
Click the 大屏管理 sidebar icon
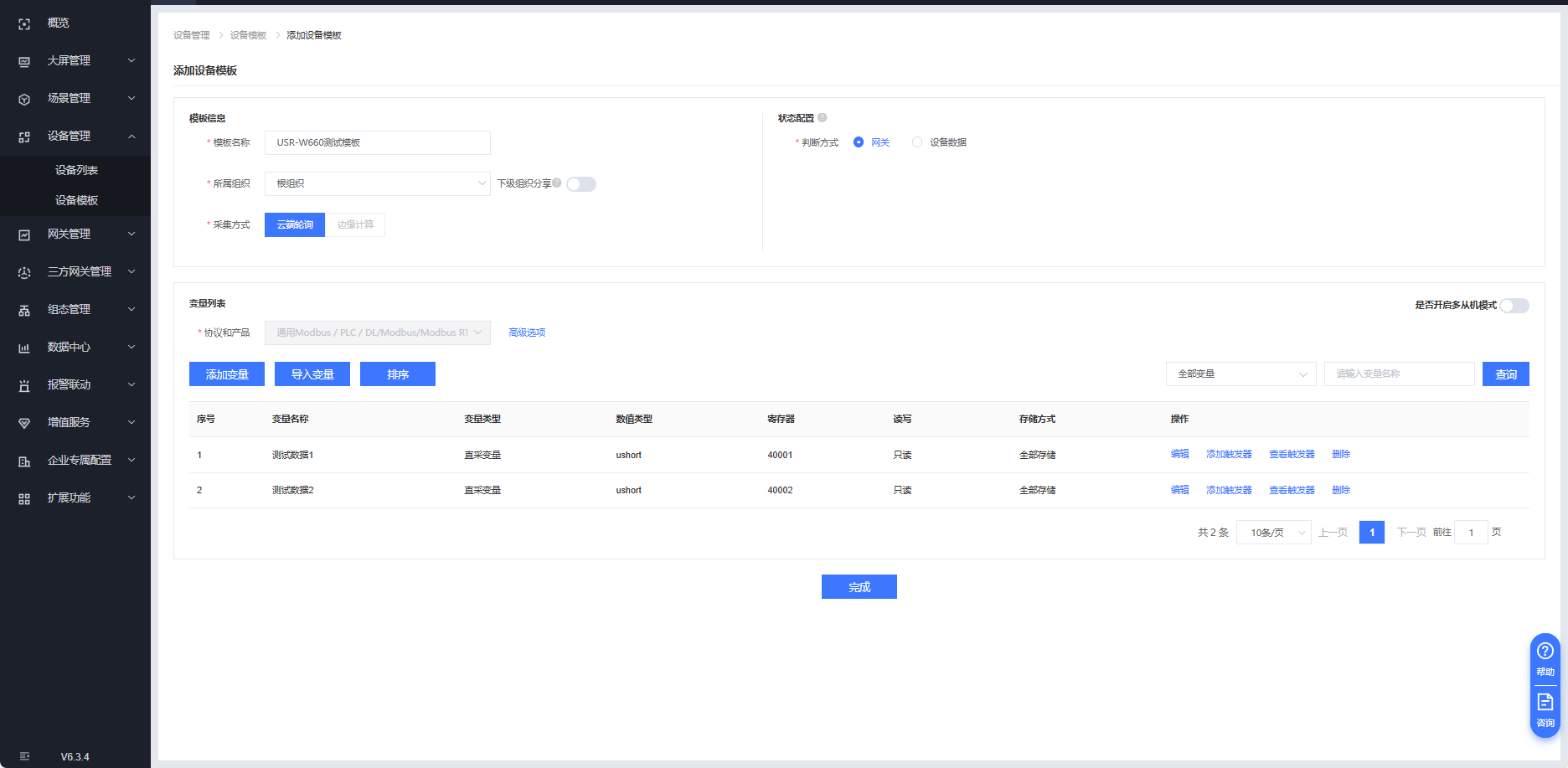tap(24, 62)
